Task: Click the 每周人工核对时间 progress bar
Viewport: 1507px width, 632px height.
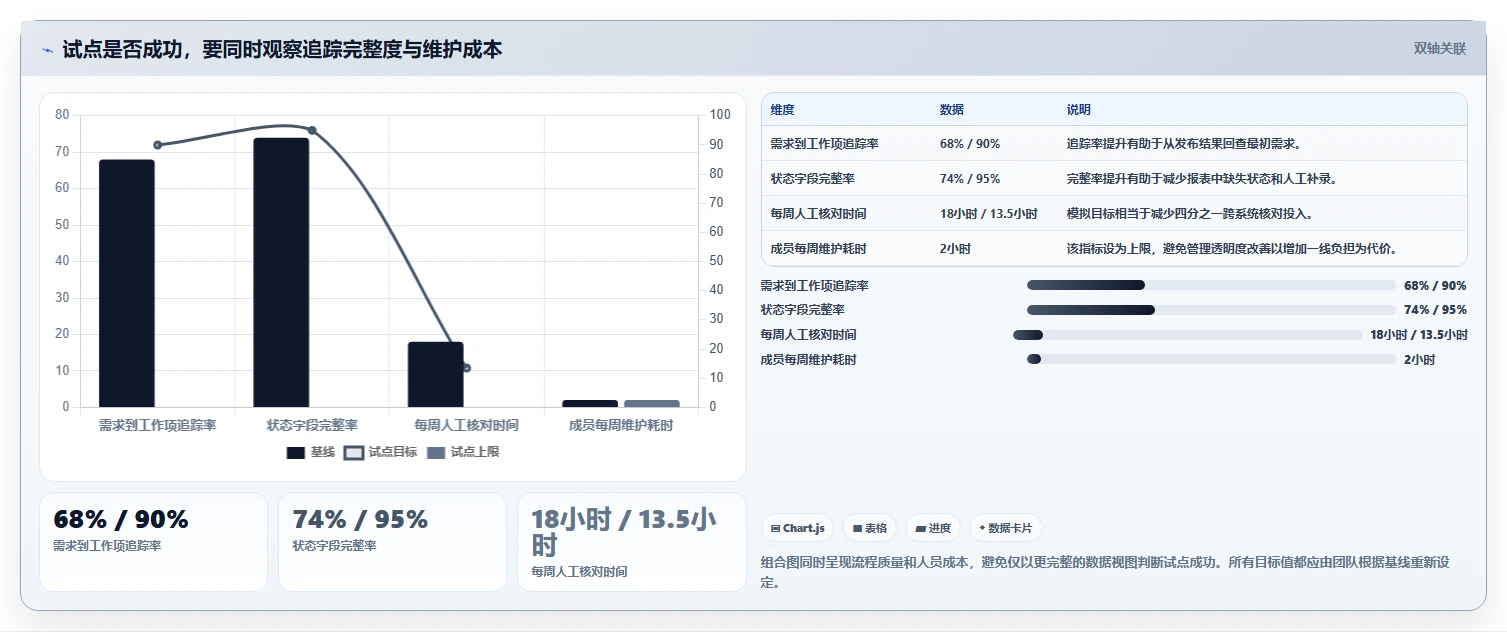Action: click(x=1188, y=335)
